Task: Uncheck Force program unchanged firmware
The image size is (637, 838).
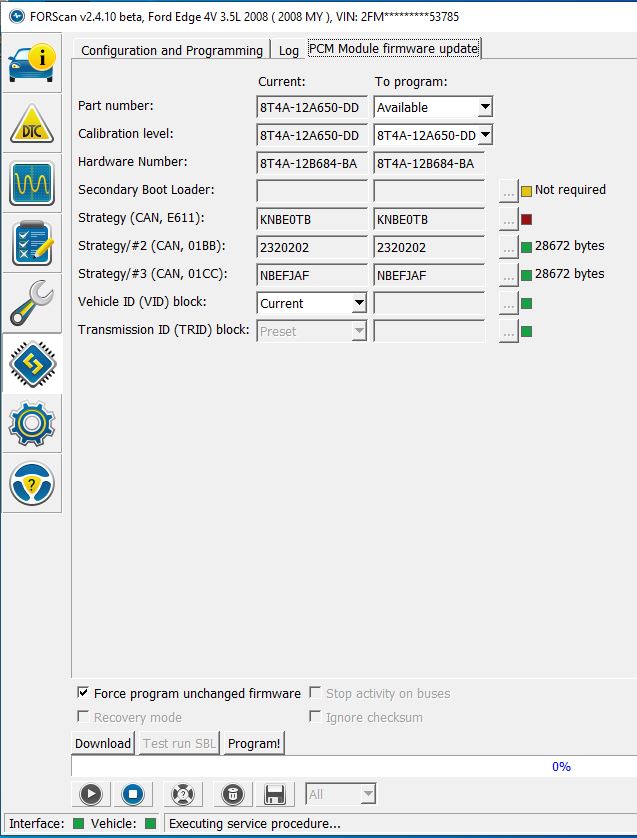Action: point(84,693)
